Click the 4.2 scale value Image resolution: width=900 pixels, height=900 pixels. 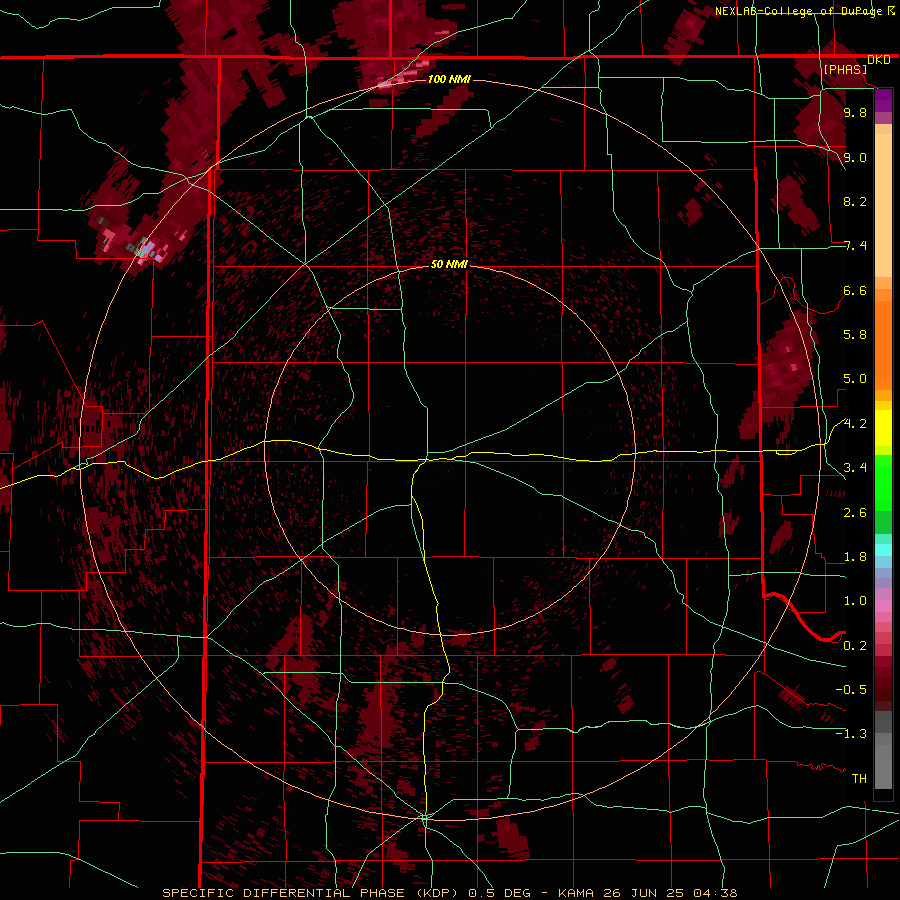[855, 424]
